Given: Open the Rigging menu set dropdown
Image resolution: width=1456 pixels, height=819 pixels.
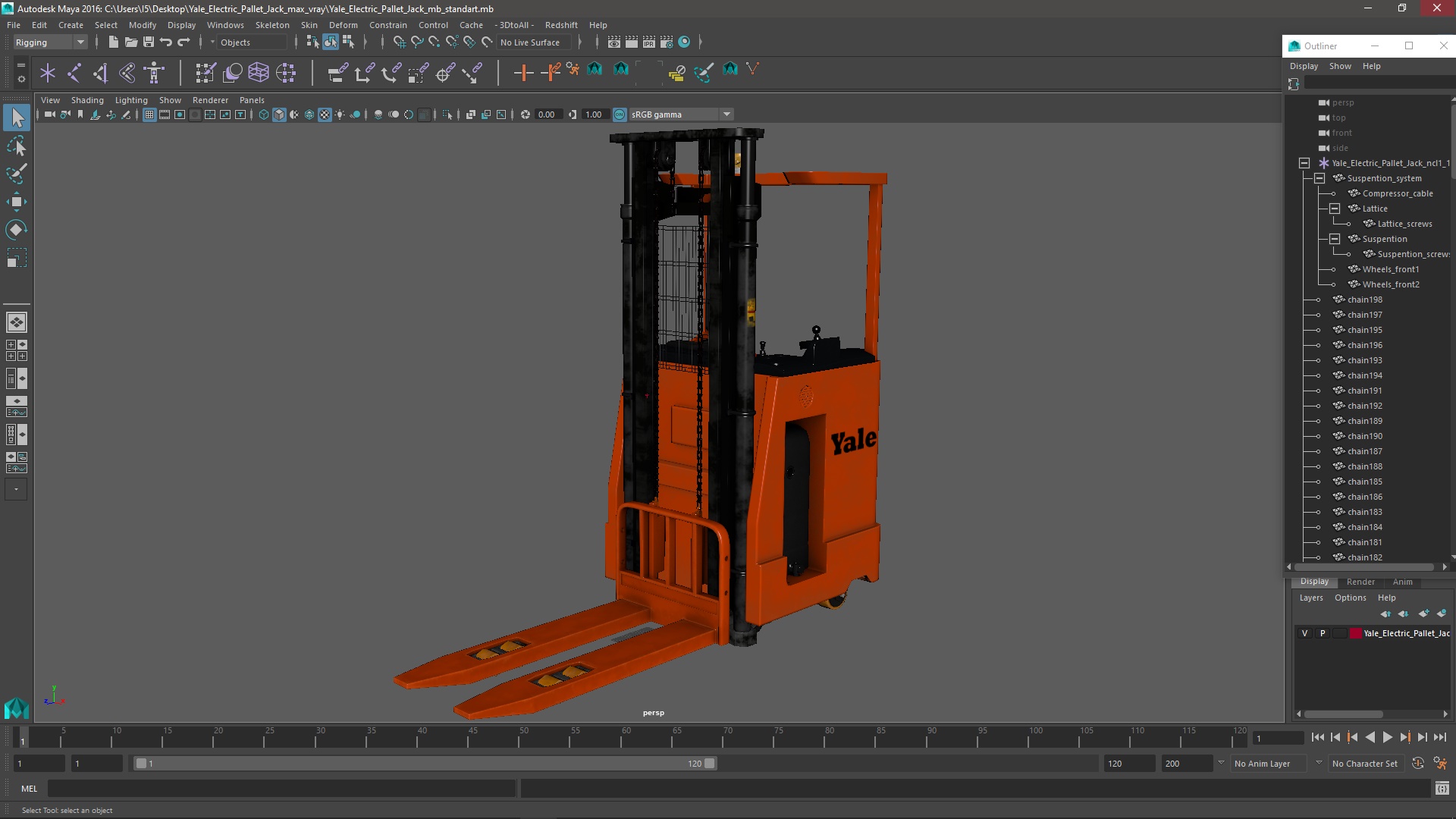Looking at the screenshot, I should [x=50, y=42].
